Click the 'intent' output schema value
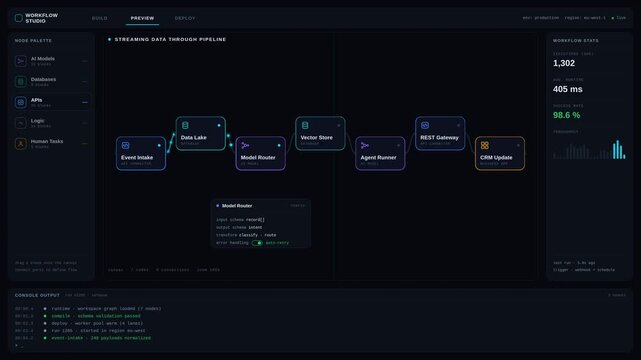 click(x=256, y=228)
